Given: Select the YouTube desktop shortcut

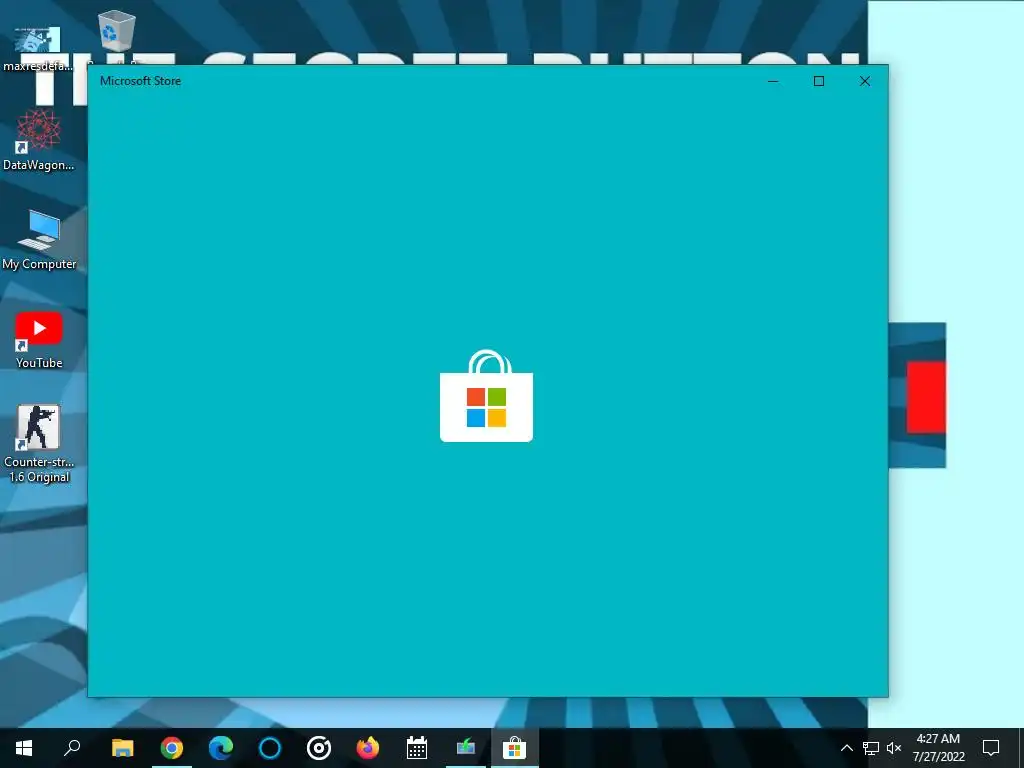Looking at the screenshot, I should [x=39, y=340].
